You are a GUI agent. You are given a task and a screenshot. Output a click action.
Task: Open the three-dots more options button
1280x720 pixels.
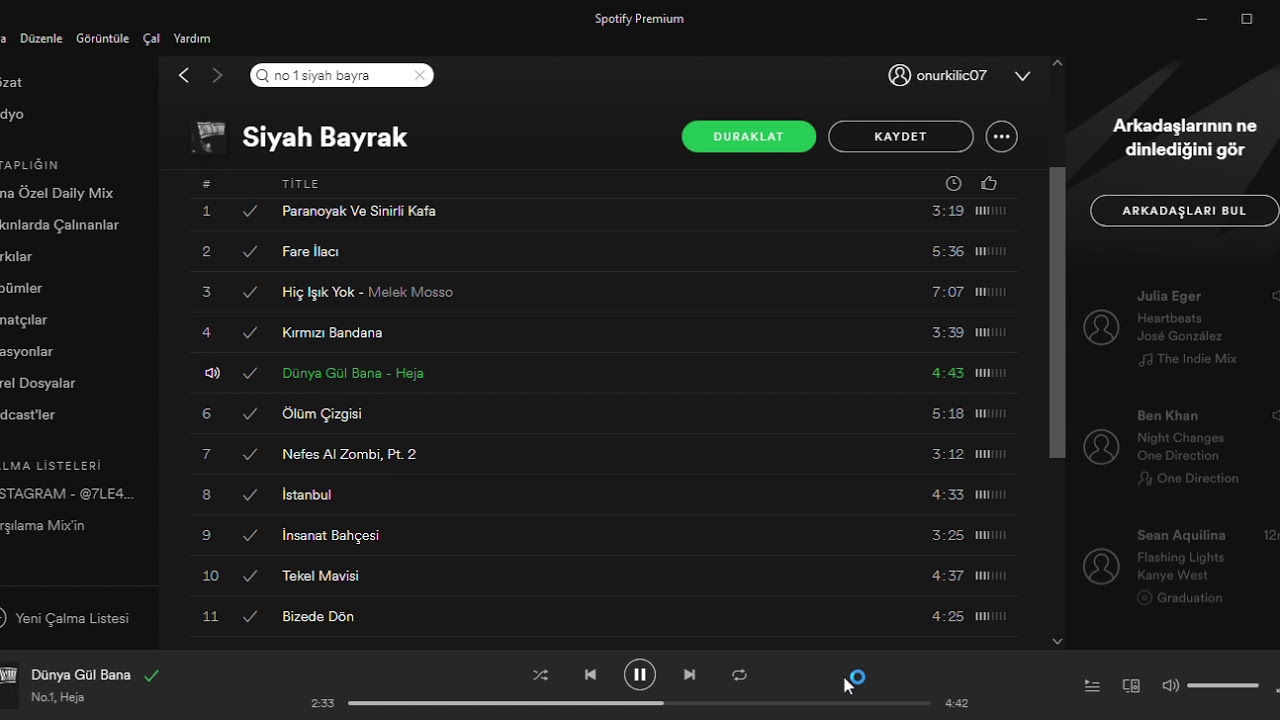1002,136
